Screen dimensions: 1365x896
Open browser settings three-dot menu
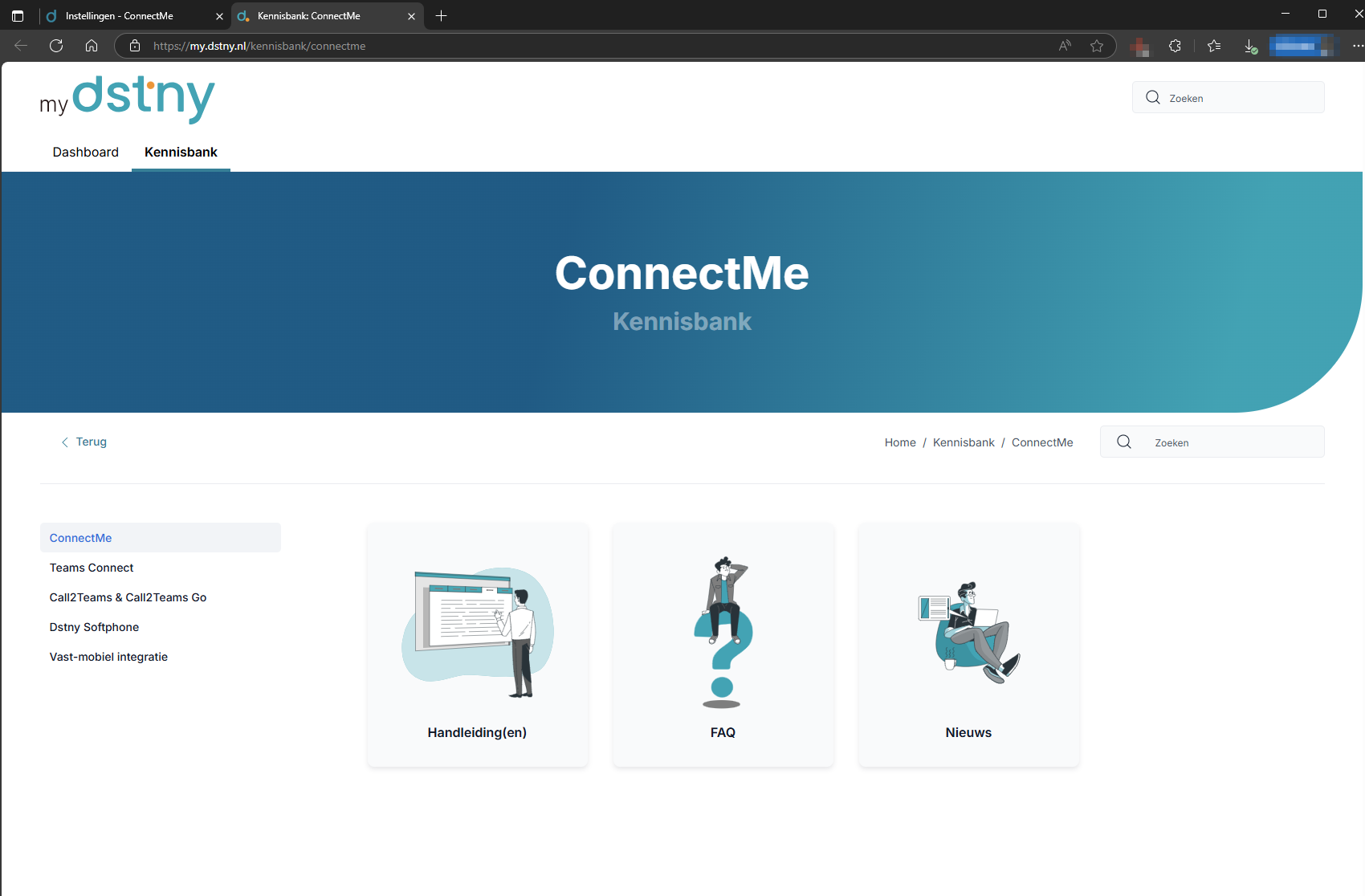point(1358,46)
